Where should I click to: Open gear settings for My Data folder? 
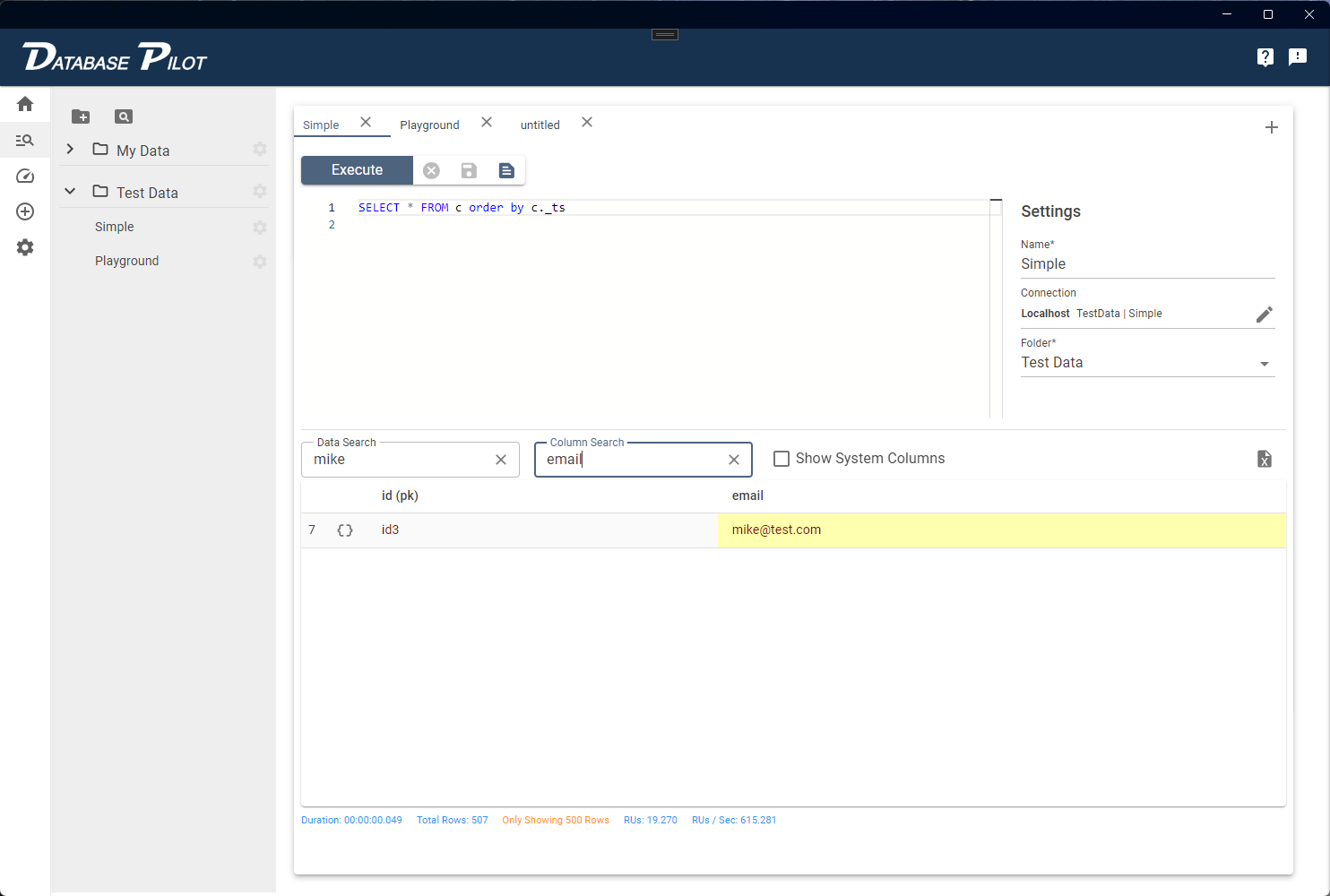point(260,149)
